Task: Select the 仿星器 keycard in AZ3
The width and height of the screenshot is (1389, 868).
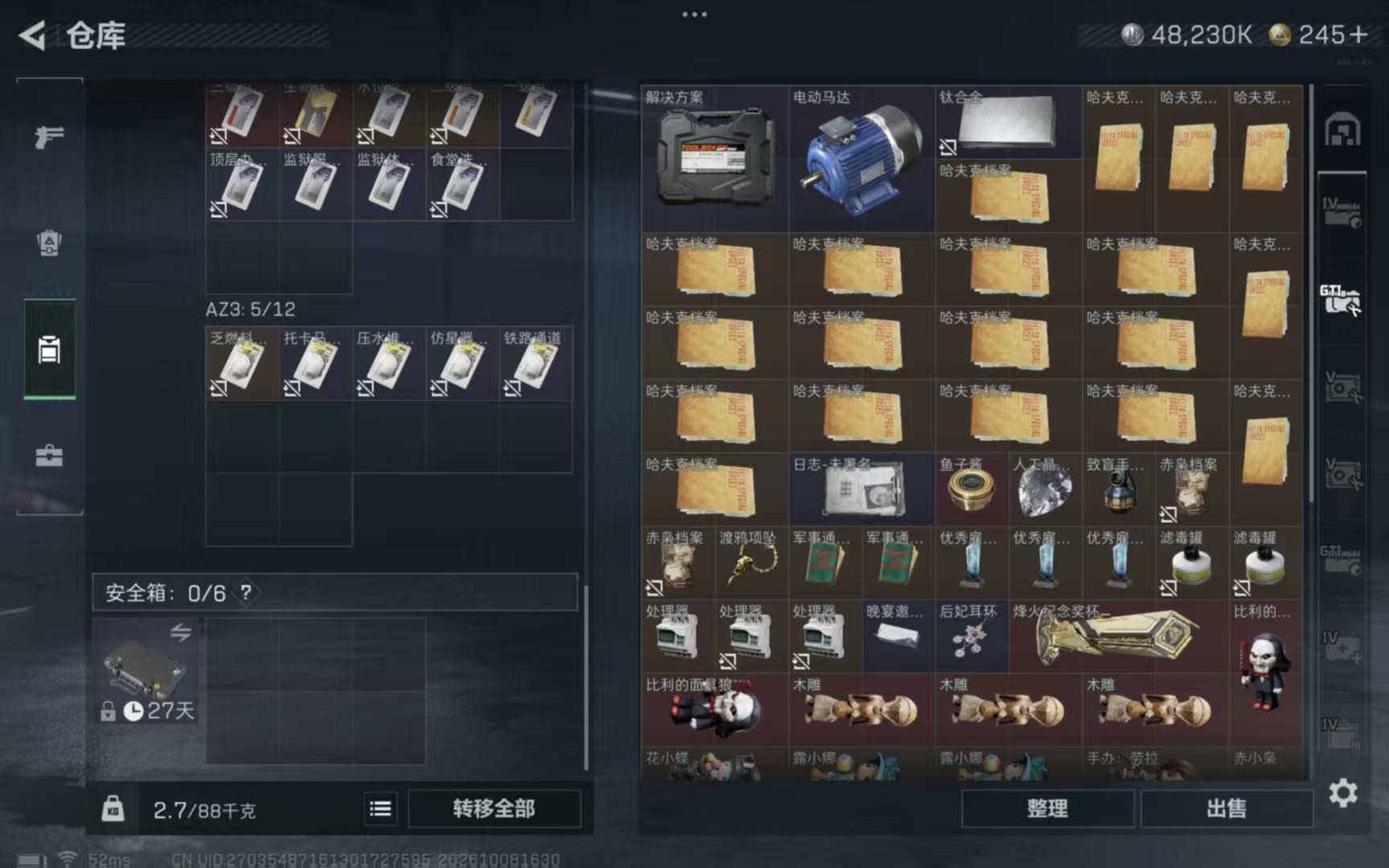Action: tap(462, 363)
